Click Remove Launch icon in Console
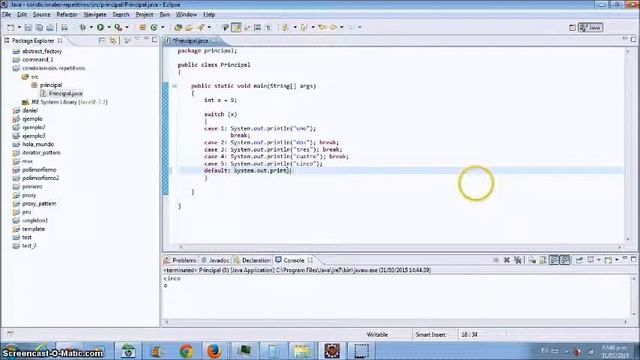This screenshot has height=360, width=640. click(x=507, y=260)
